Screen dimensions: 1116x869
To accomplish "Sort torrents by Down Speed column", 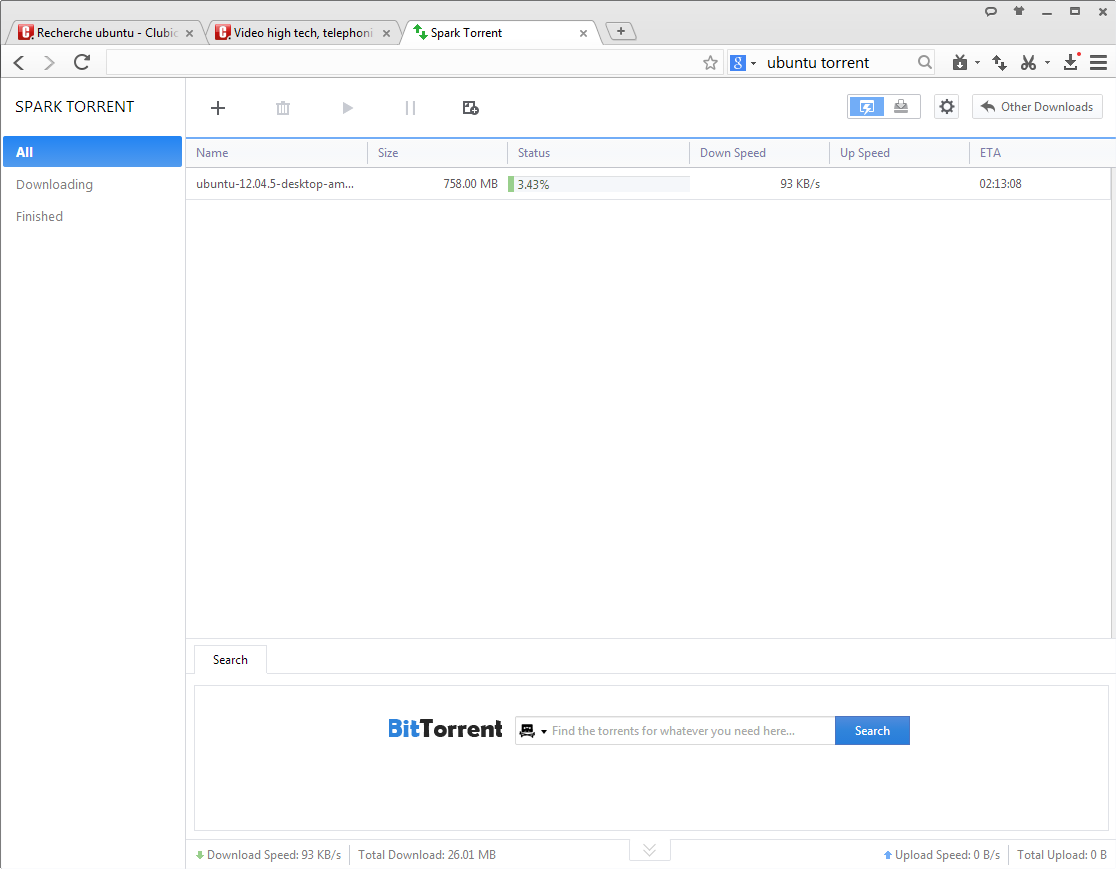I will [x=759, y=153].
